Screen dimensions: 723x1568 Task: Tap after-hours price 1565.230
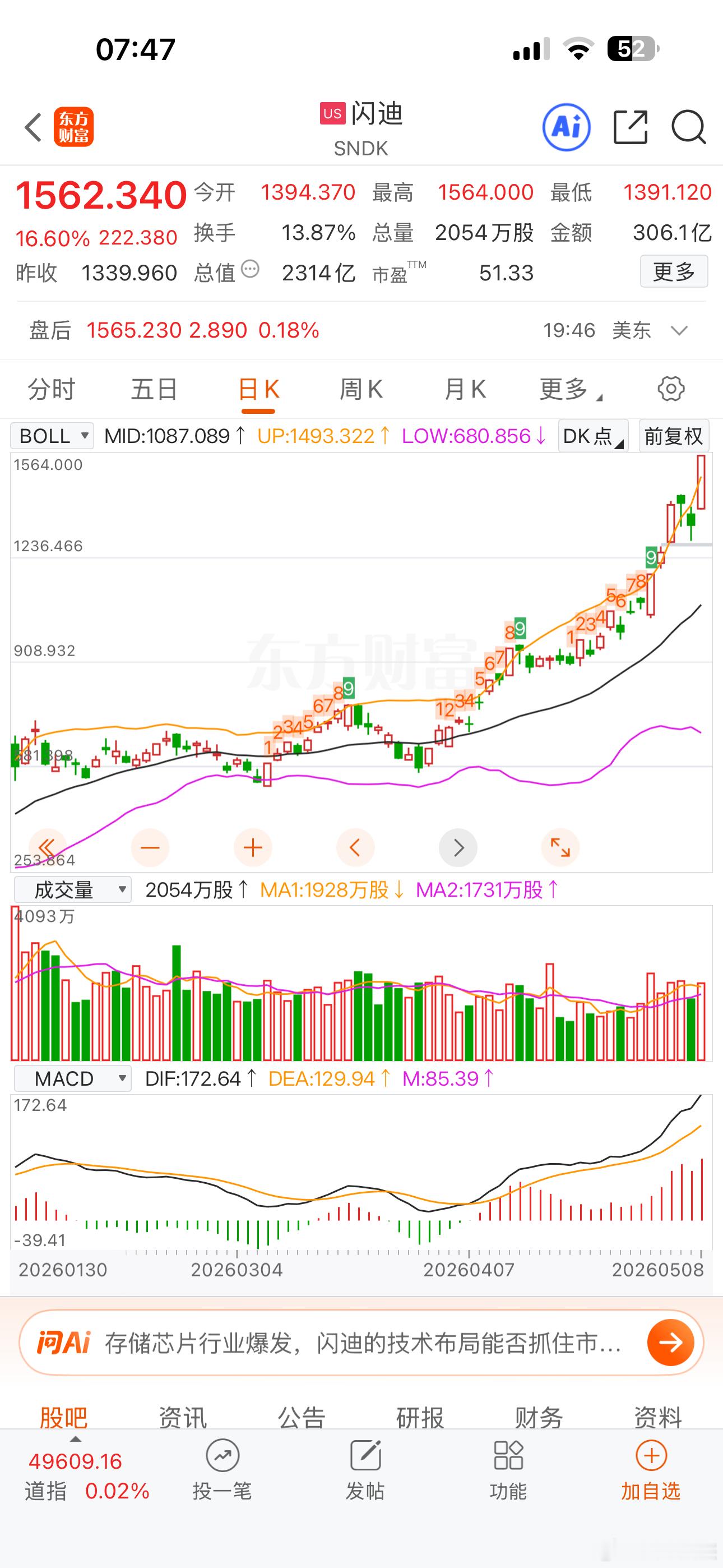pyautogui.click(x=134, y=330)
